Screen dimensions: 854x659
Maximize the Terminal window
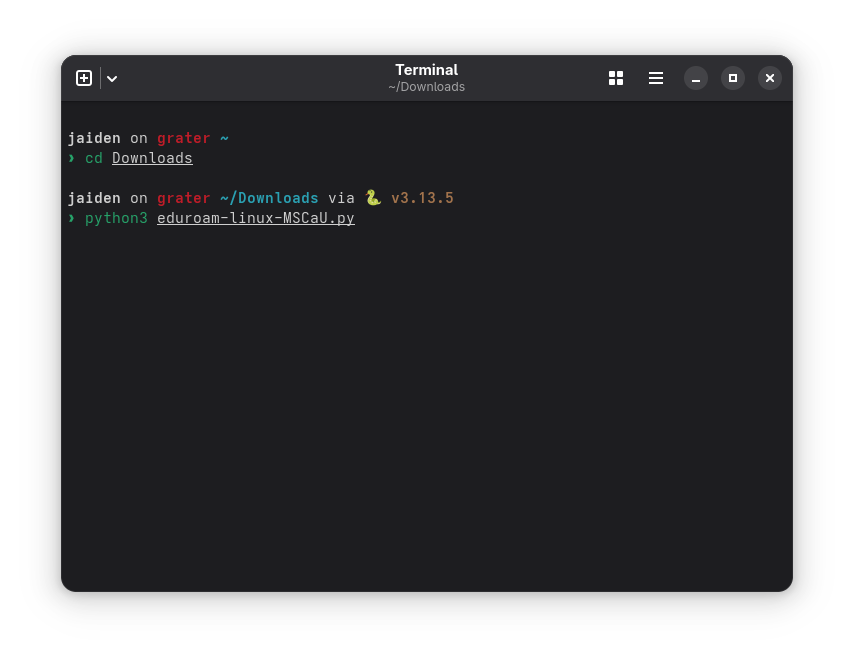[x=733, y=78]
